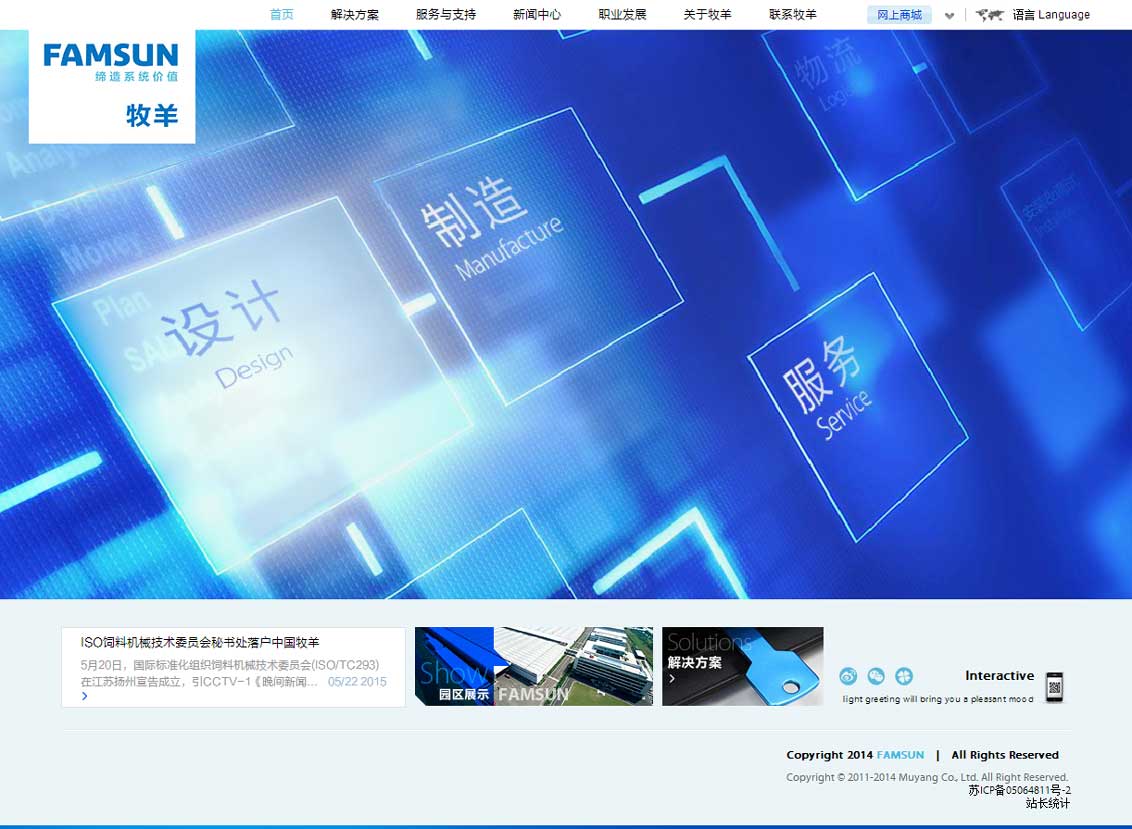
Task: Open the Weibo social icon
Action: [848, 677]
